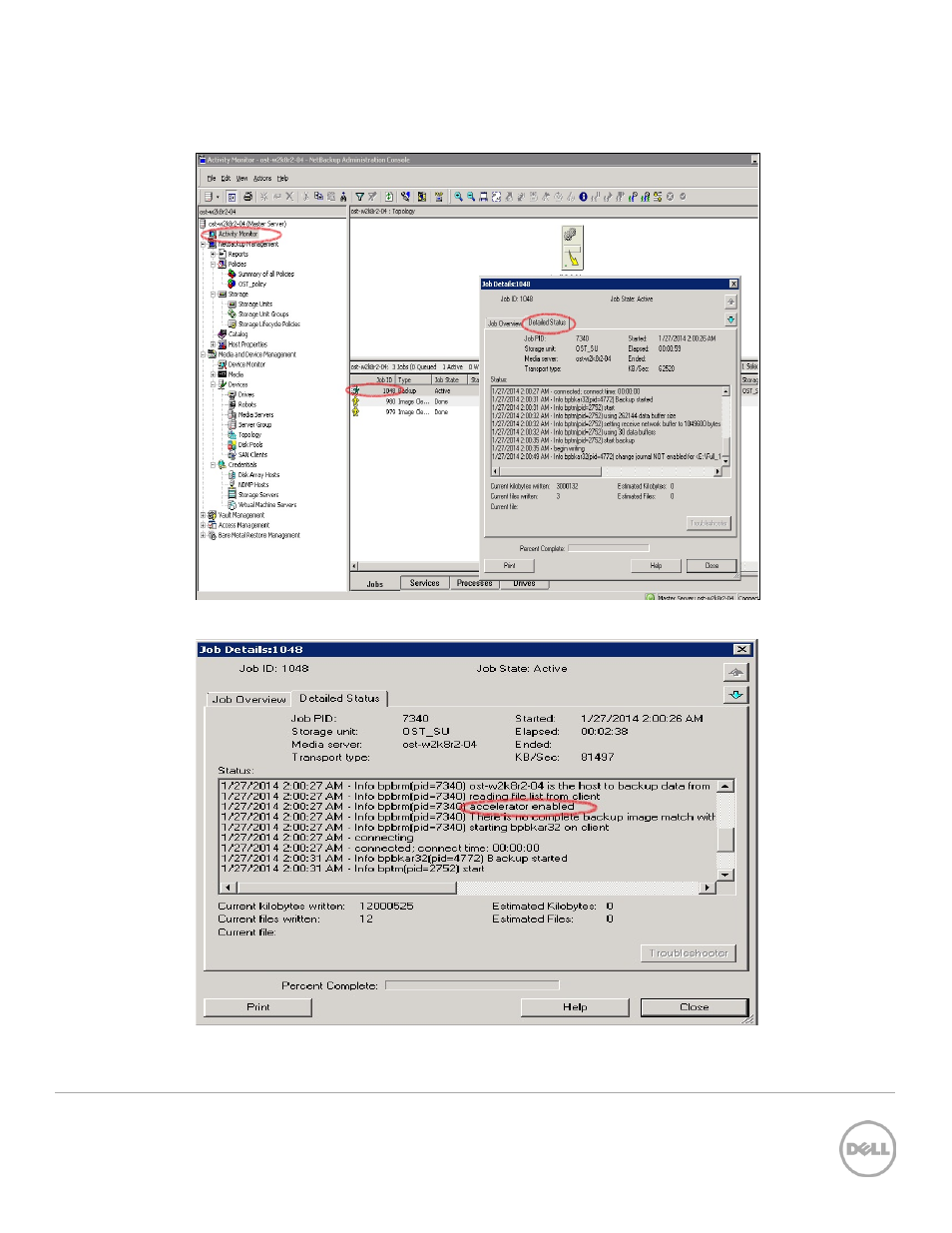Expand the Vault Management node

pos(203,515)
